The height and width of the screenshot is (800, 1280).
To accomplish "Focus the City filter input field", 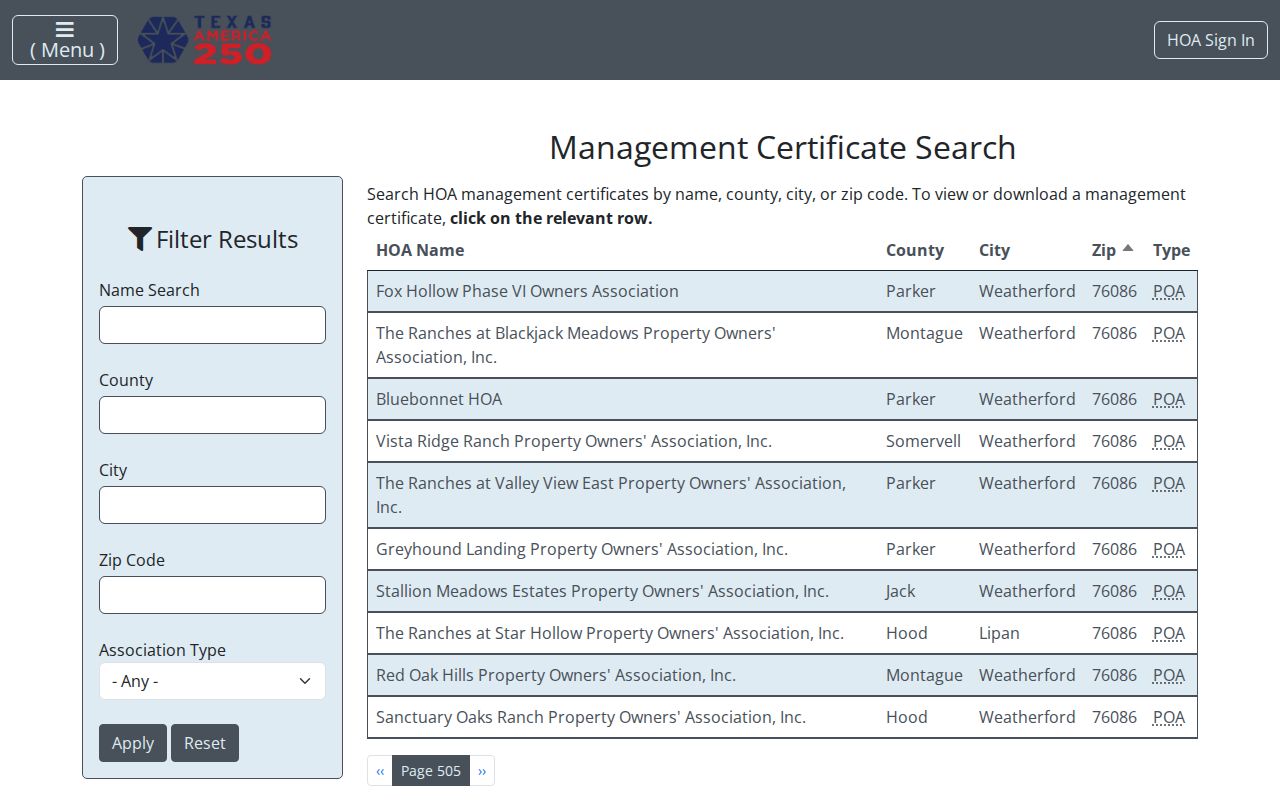I will click(212, 505).
